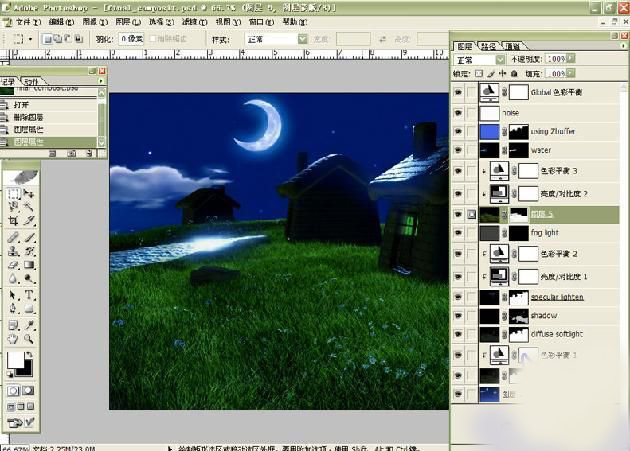Open marquee style dropdown in options bar

(302, 39)
